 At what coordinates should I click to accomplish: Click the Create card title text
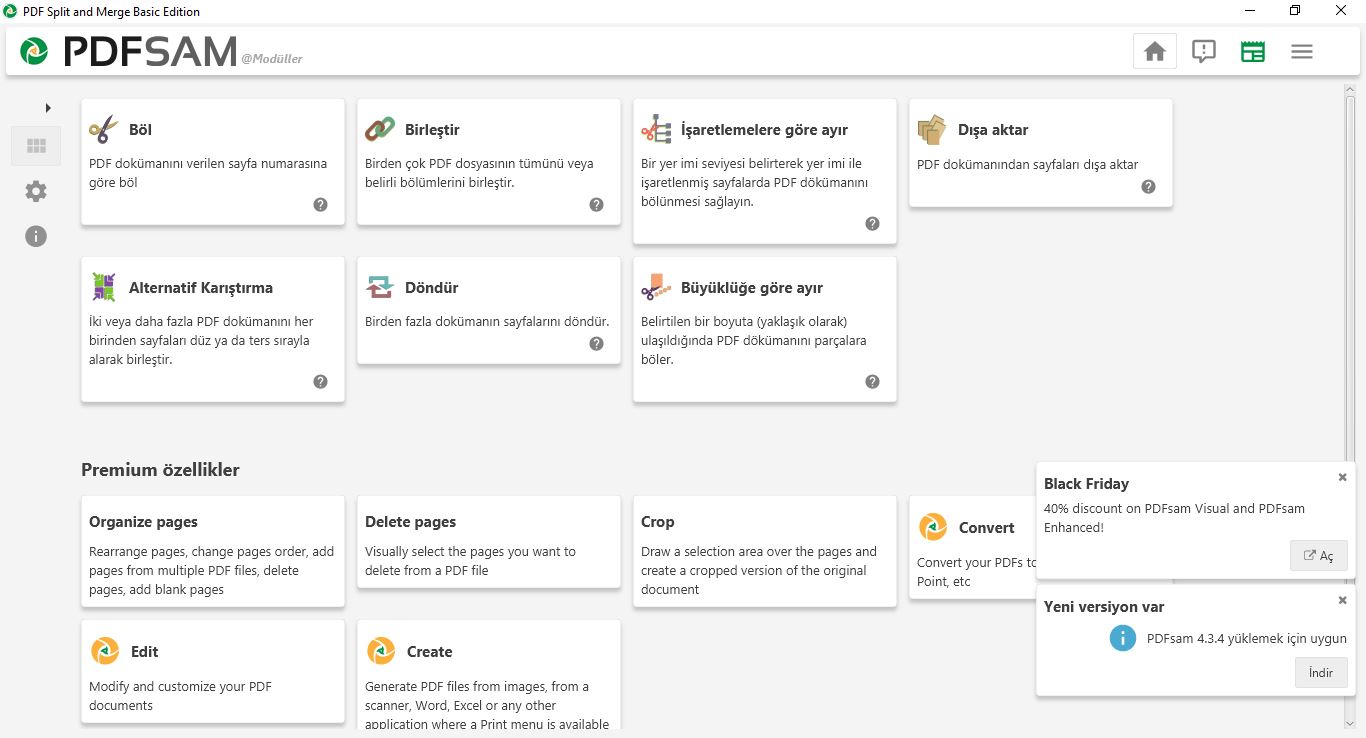(x=430, y=652)
